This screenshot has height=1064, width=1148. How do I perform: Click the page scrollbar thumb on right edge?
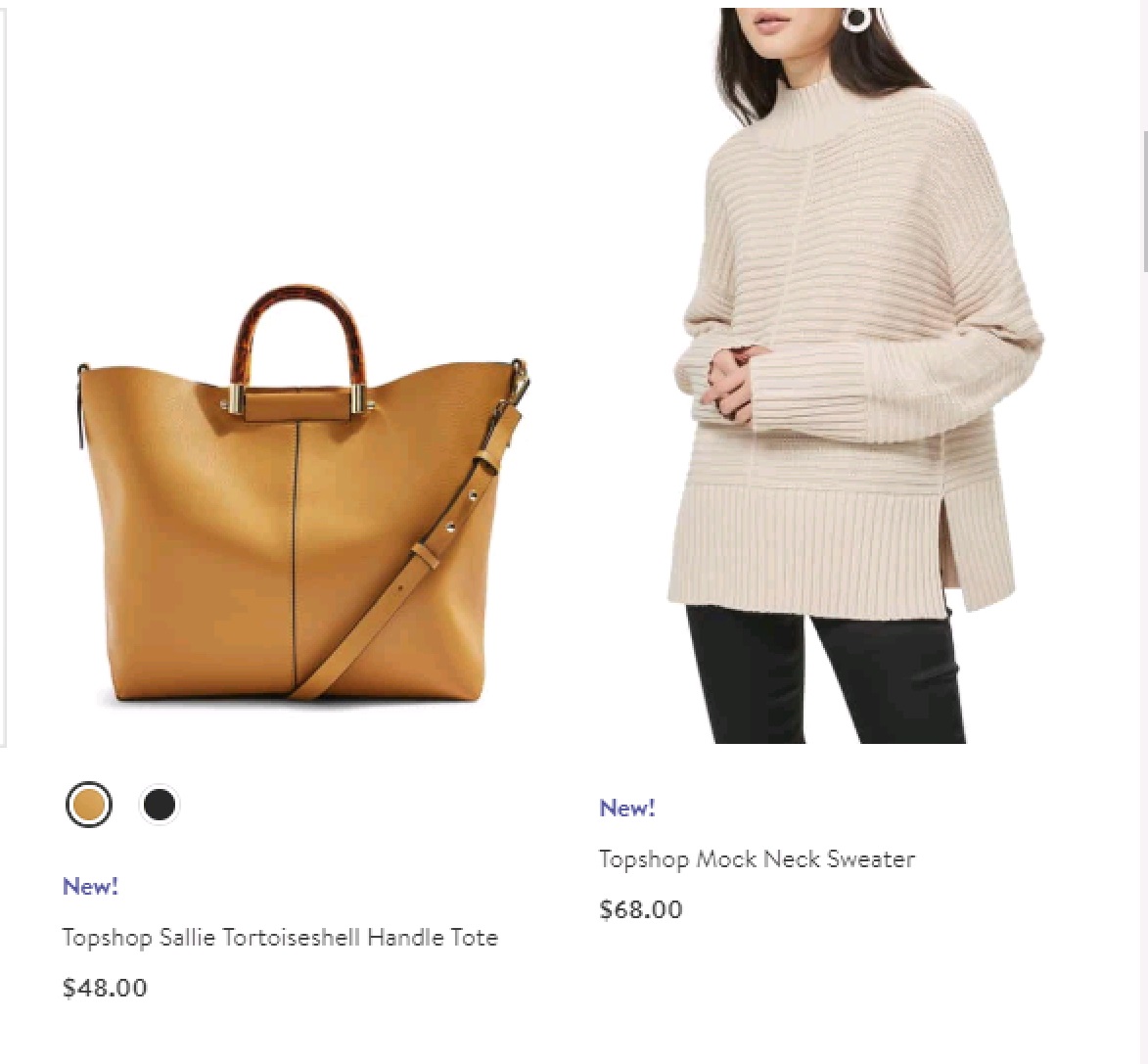(1144, 202)
